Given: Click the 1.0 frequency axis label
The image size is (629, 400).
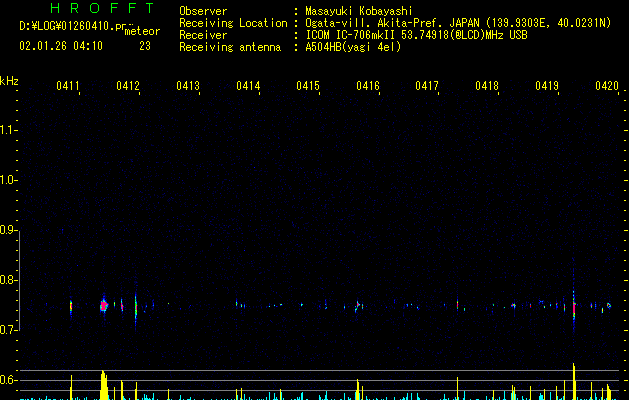Looking at the screenshot, I should (x=8, y=180).
